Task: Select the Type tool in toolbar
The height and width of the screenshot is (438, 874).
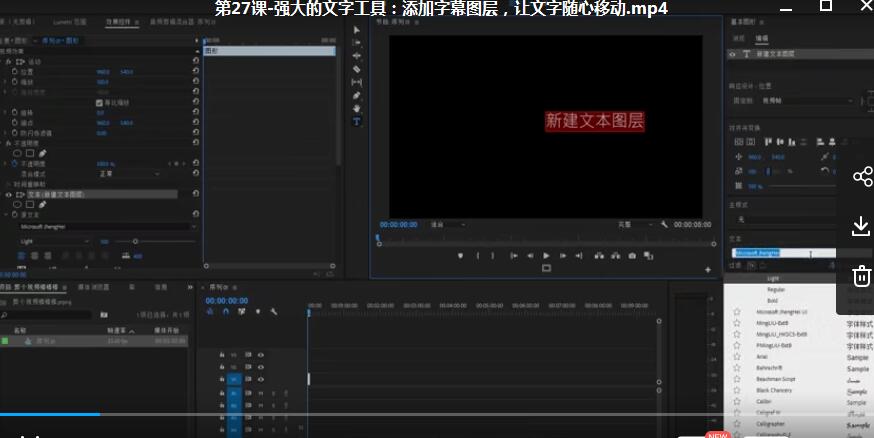Action: point(356,121)
